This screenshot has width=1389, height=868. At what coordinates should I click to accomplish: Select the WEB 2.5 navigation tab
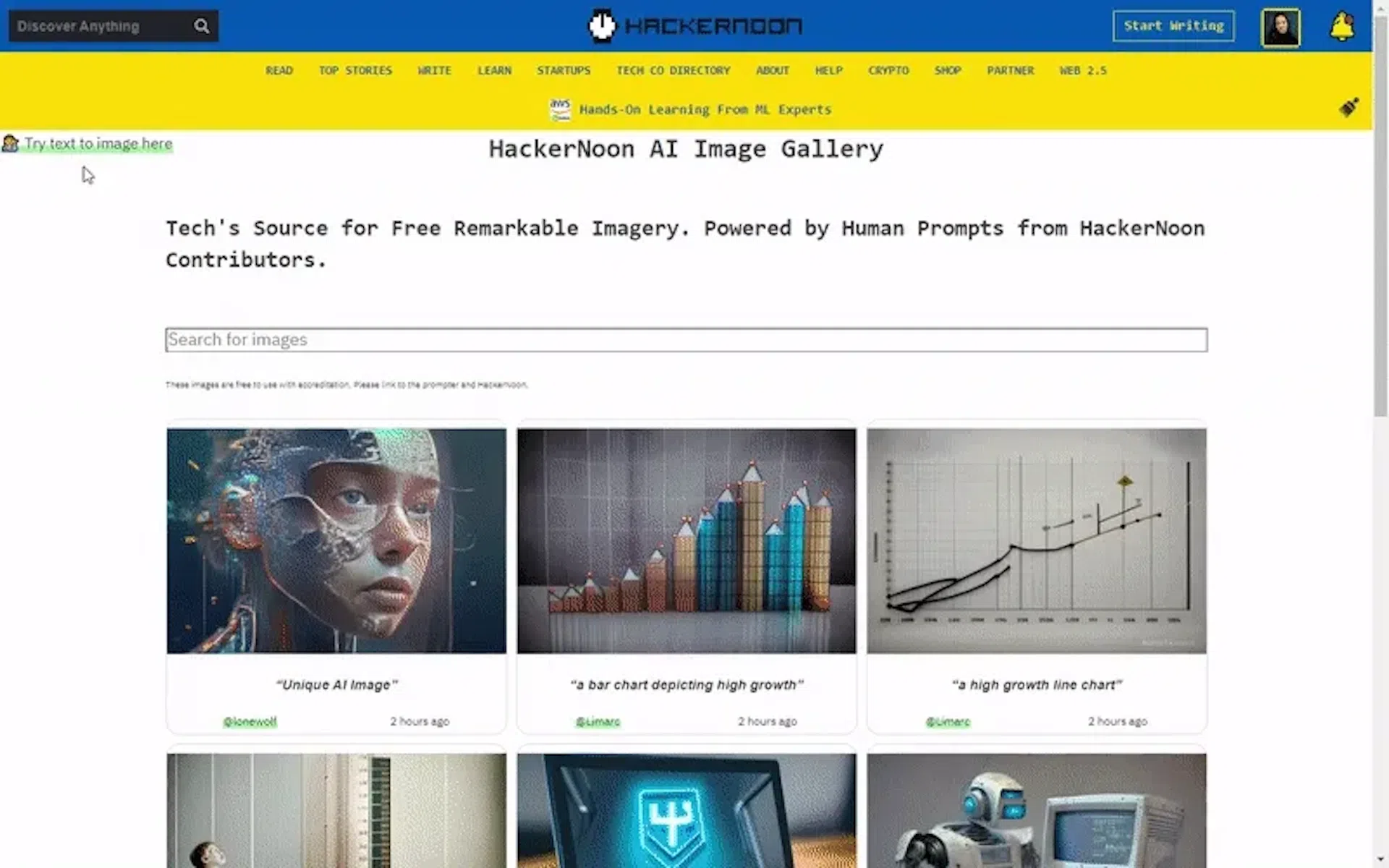click(x=1082, y=70)
